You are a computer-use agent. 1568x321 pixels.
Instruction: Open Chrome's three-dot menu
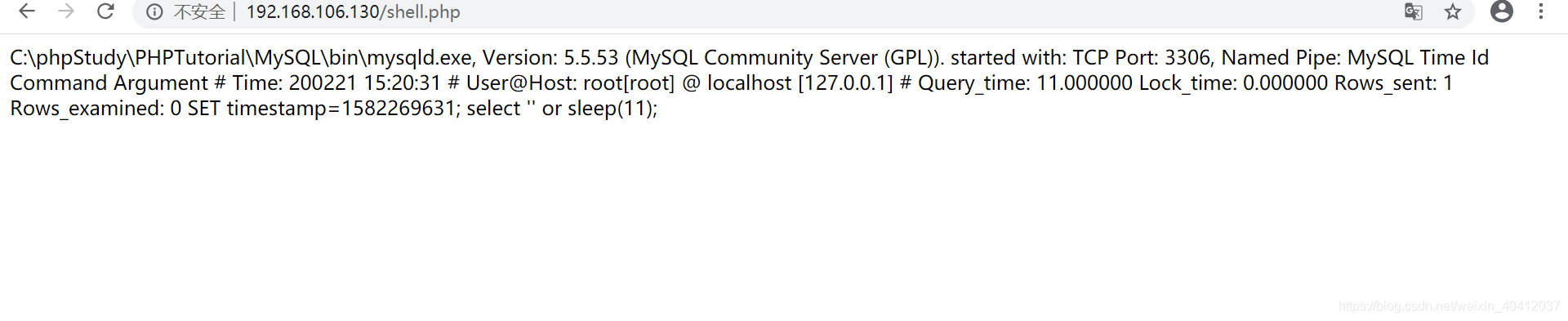tap(1541, 11)
